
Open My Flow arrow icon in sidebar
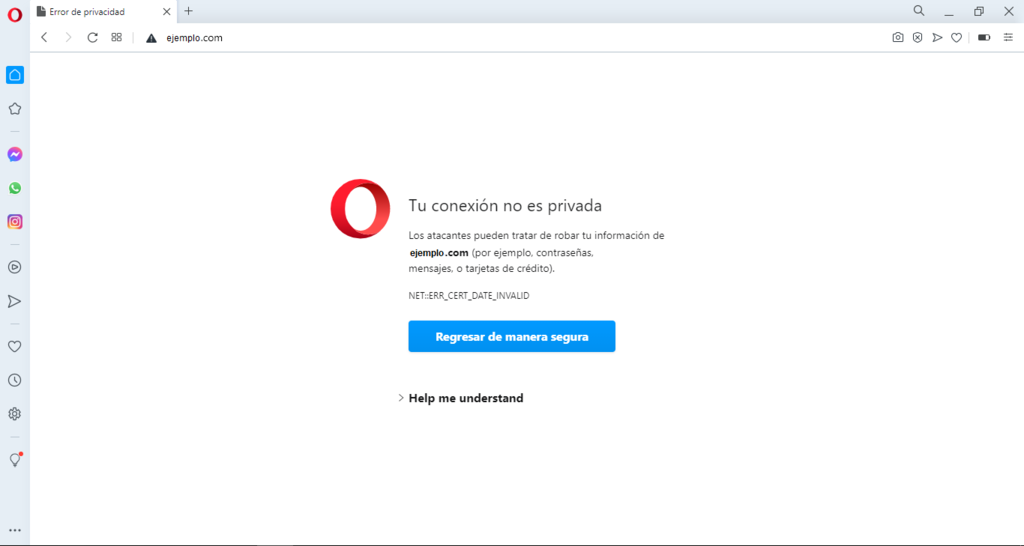click(14, 301)
